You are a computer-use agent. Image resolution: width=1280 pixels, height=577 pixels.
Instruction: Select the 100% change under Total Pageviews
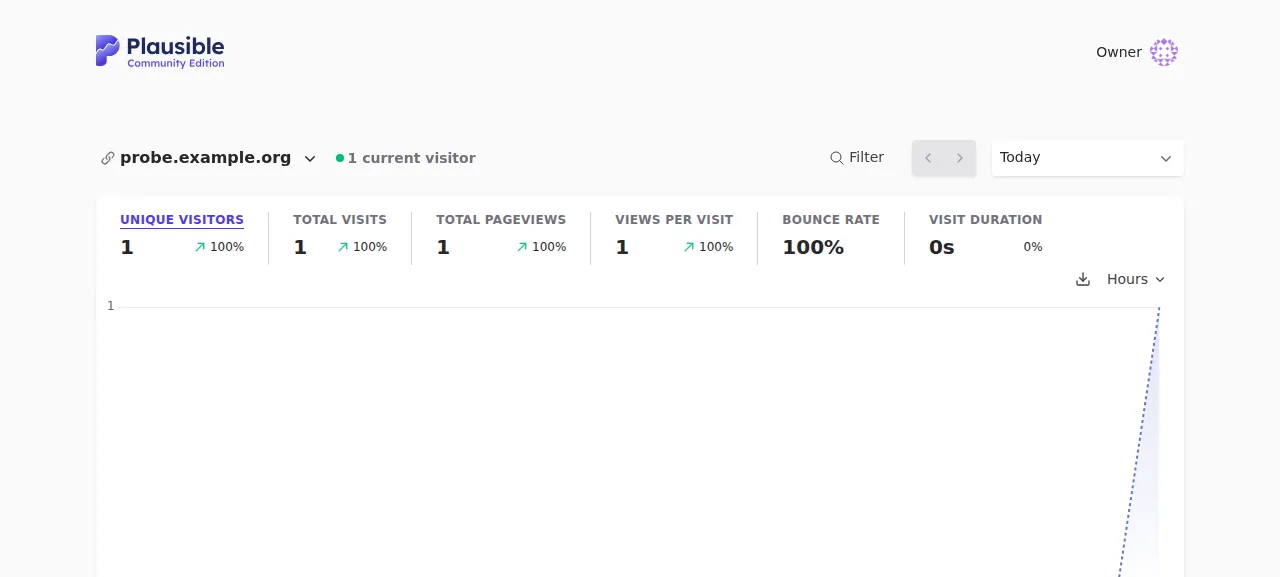pos(549,247)
